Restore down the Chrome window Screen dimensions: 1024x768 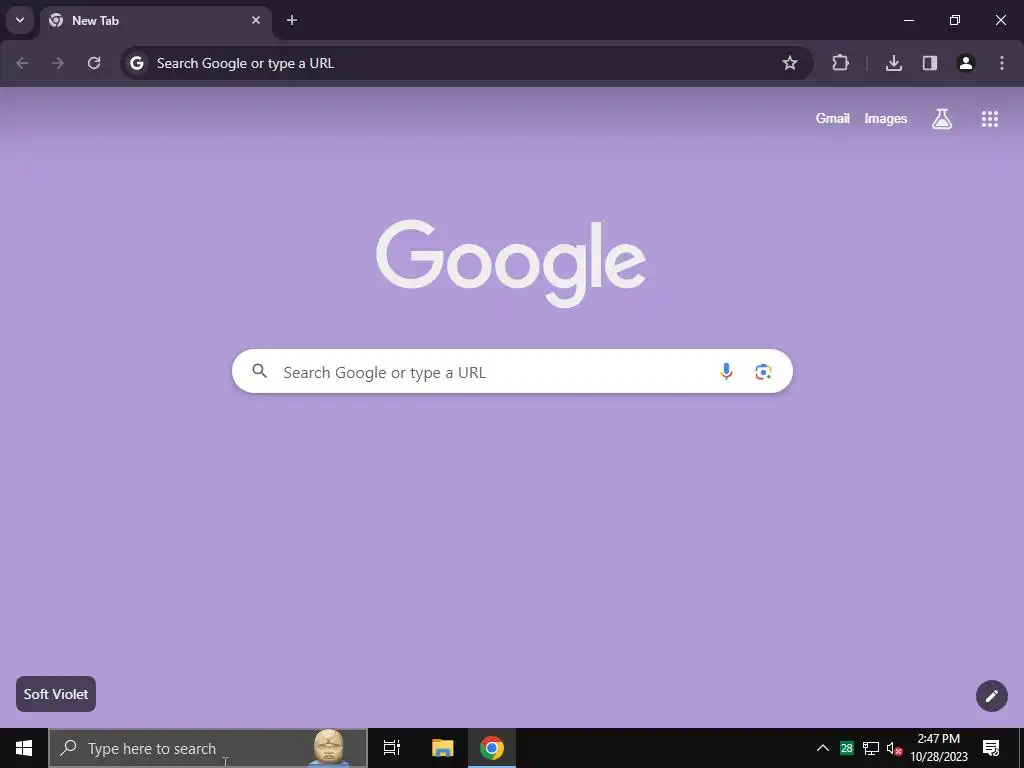pyautogui.click(x=955, y=20)
